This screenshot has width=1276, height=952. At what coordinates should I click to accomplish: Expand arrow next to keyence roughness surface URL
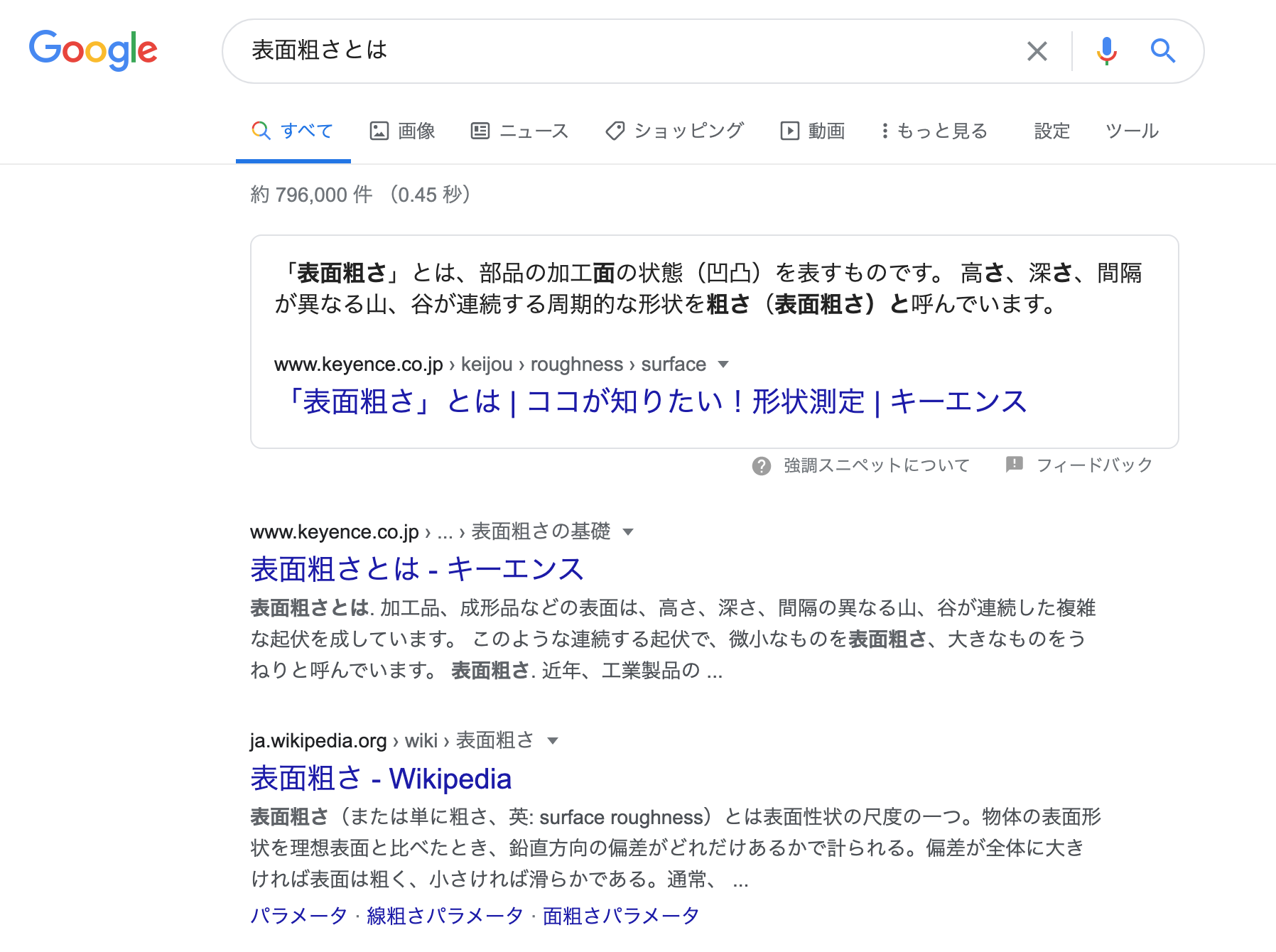tap(723, 364)
